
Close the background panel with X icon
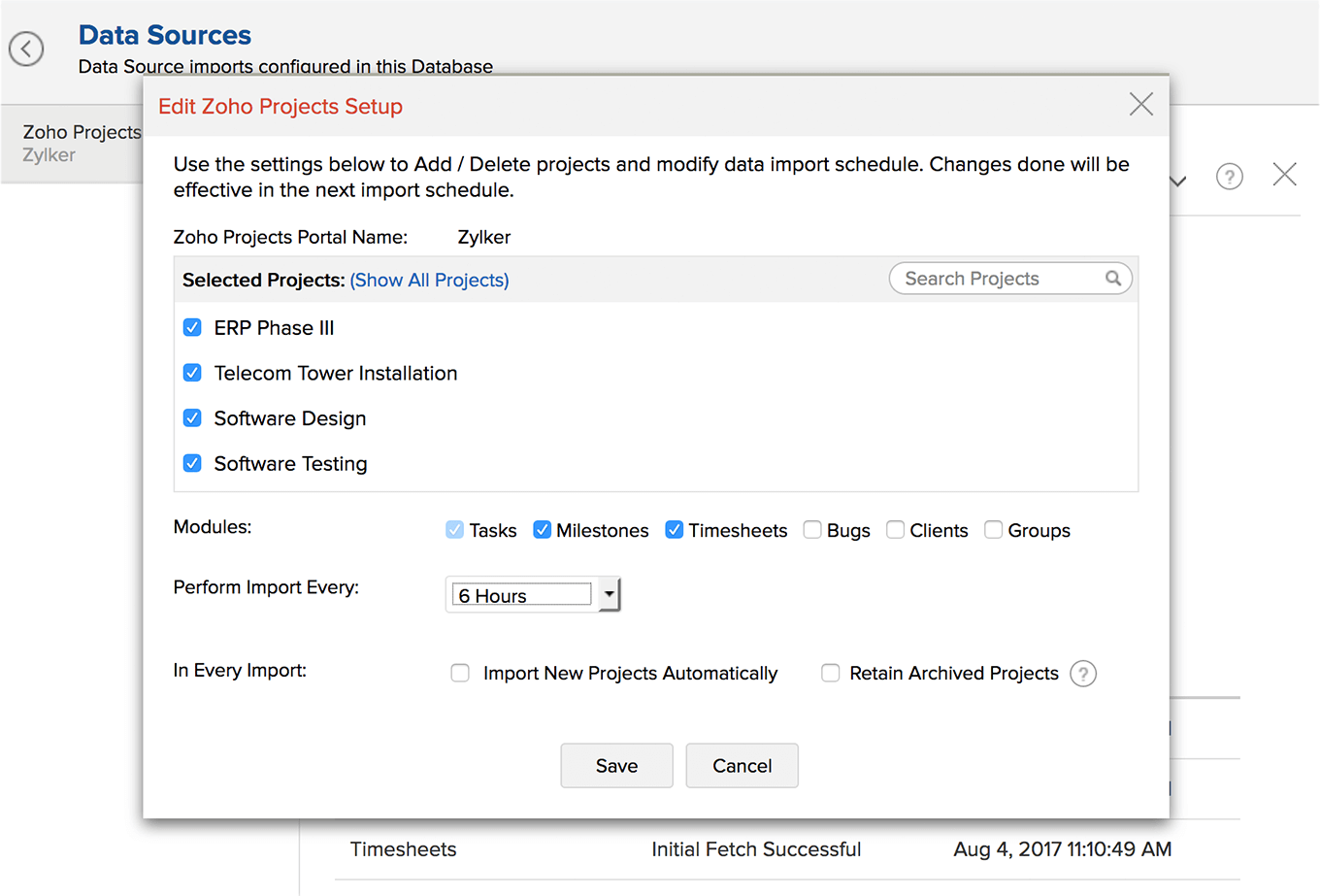1285,175
